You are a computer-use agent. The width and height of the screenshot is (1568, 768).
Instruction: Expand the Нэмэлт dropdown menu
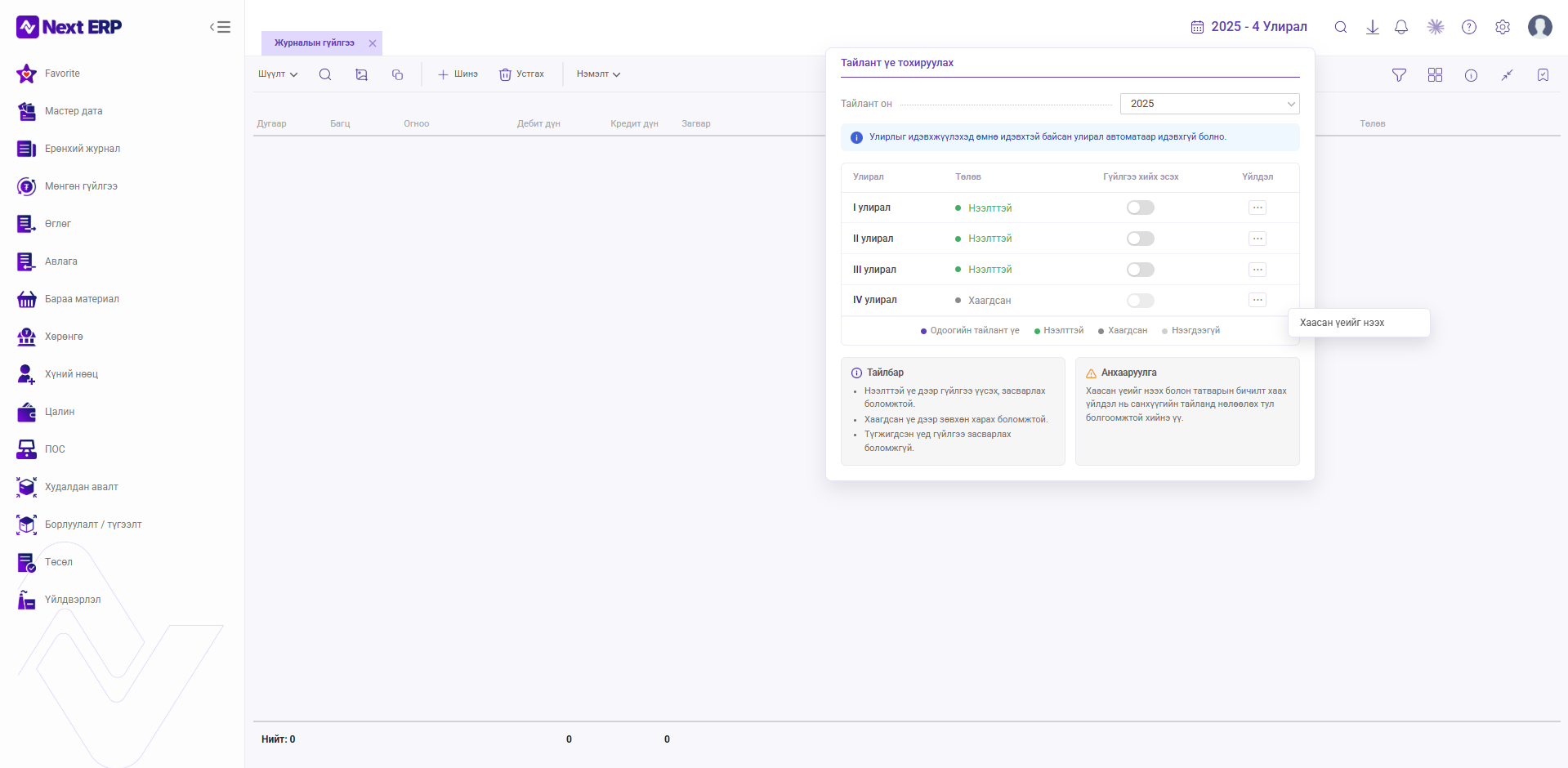pyautogui.click(x=598, y=74)
